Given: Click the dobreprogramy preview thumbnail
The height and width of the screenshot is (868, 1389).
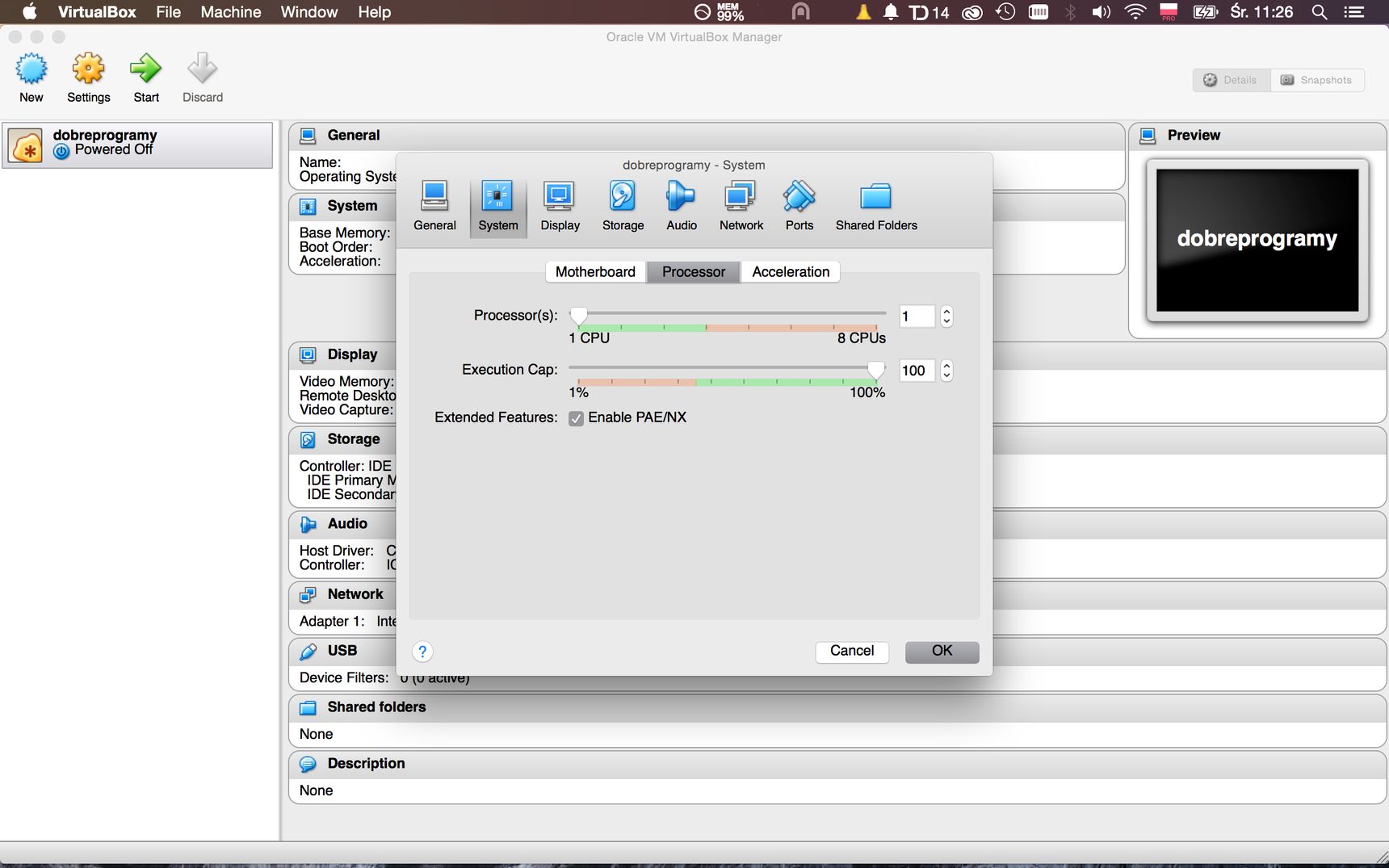Looking at the screenshot, I should pyautogui.click(x=1257, y=240).
